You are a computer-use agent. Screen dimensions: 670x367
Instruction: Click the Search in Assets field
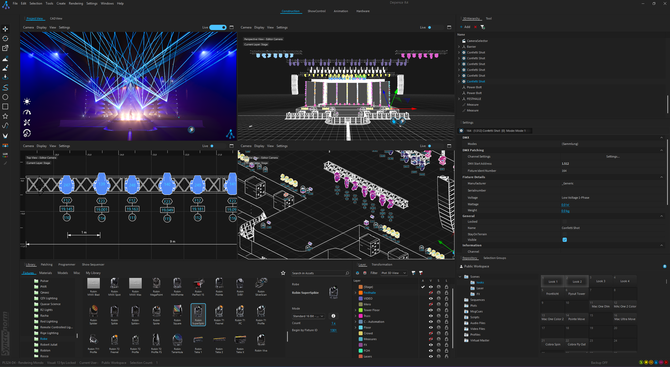[320, 273]
